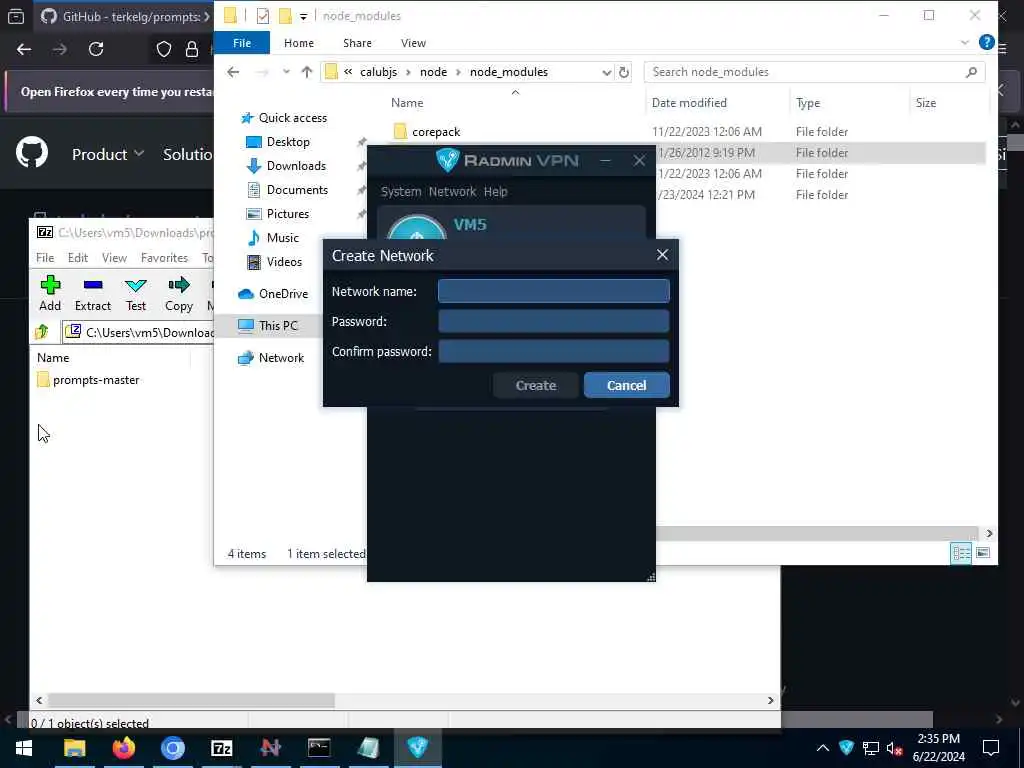The height and width of the screenshot is (768, 1024).
Task: Click the Create button in the dialog
Action: (536, 385)
